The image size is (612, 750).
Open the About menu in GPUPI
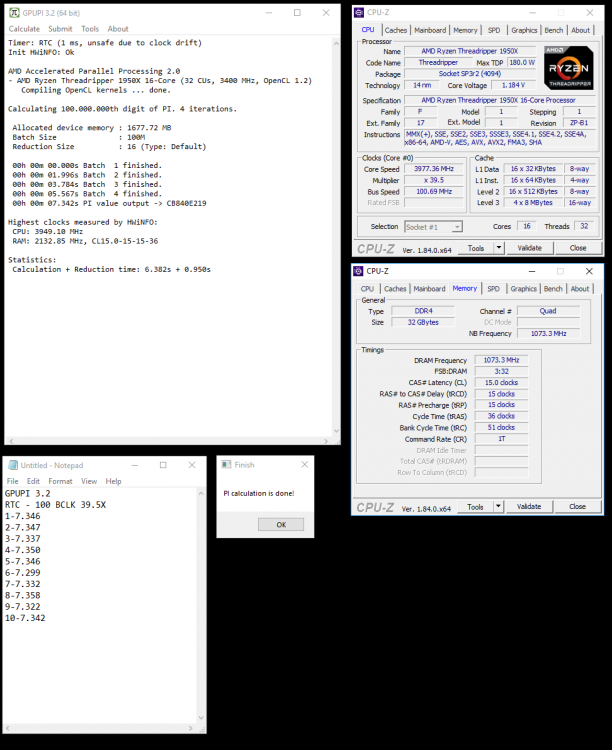(118, 29)
